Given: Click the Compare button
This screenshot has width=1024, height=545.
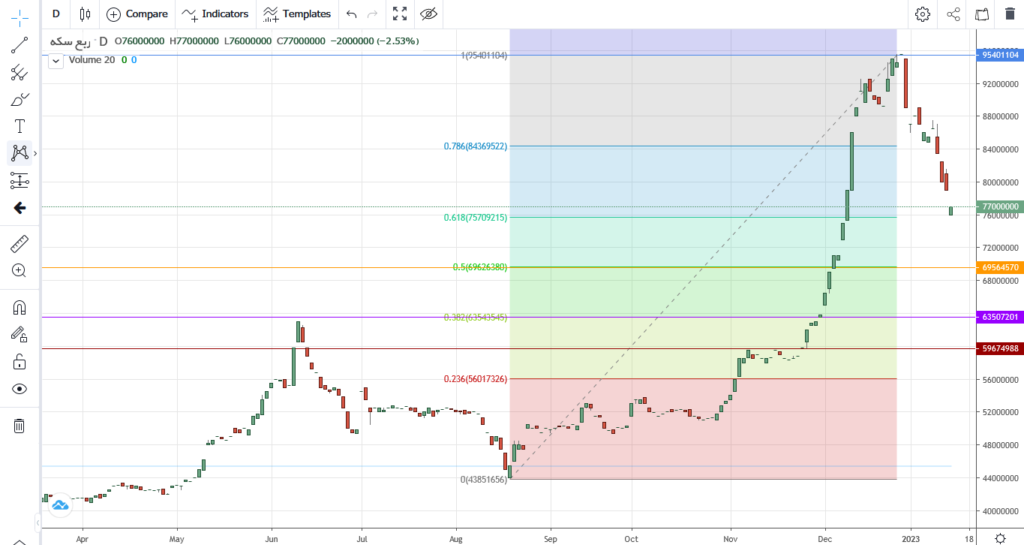Looking at the screenshot, I should pyautogui.click(x=137, y=14).
